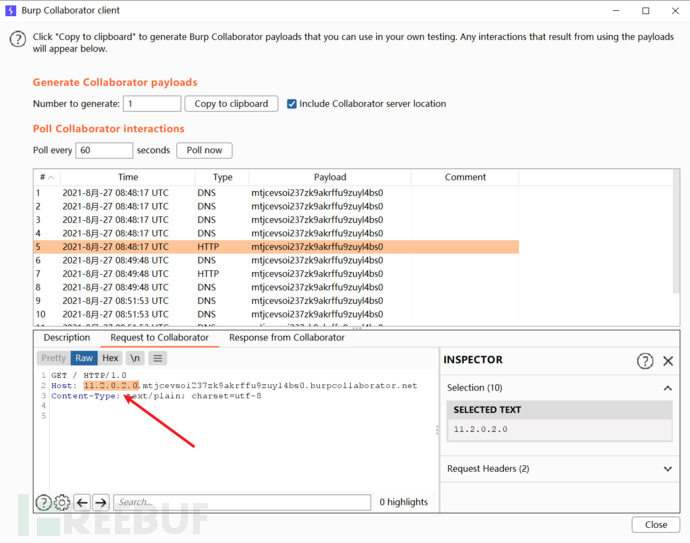
Task: Select interaction row 7 HTTP
Action: coord(276,274)
